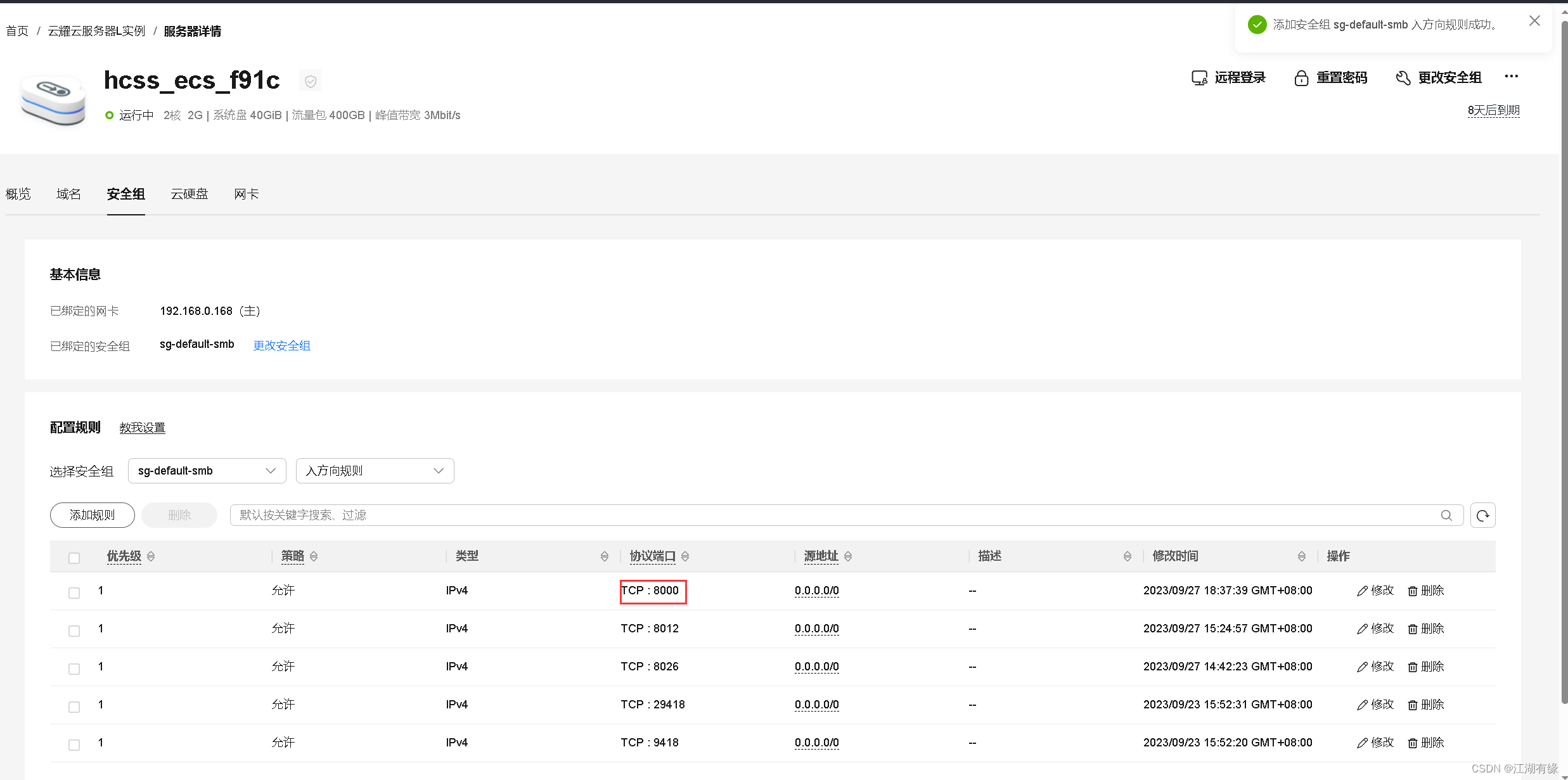
Task: Click the refresh rules icon button
Action: coord(1482,515)
